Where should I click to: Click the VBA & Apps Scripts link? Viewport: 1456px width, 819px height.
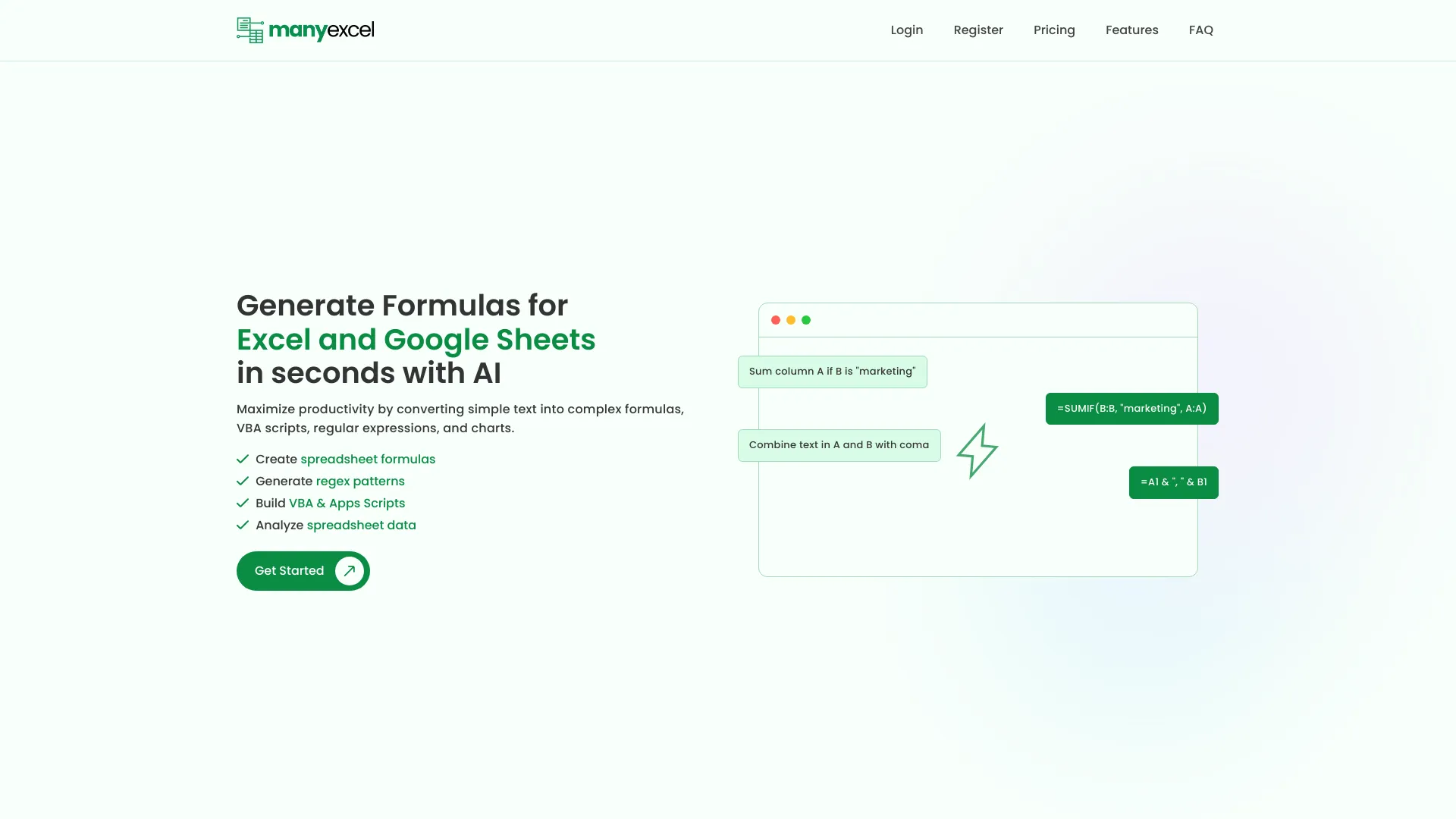[346, 502]
